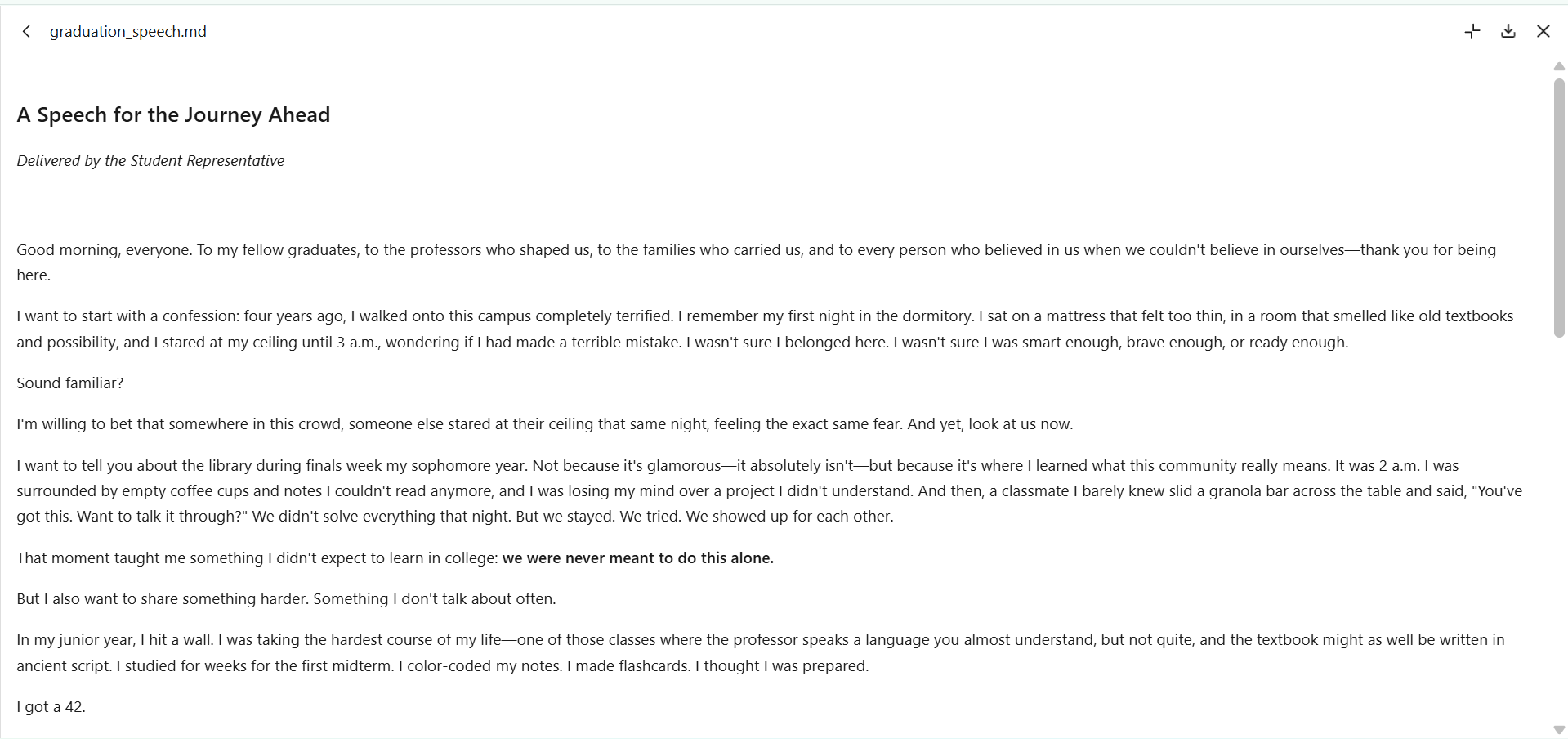1568x739 pixels.
Task: Click the sentence 'But I also want to share something harder'
Action: click(x=286, y=598)
